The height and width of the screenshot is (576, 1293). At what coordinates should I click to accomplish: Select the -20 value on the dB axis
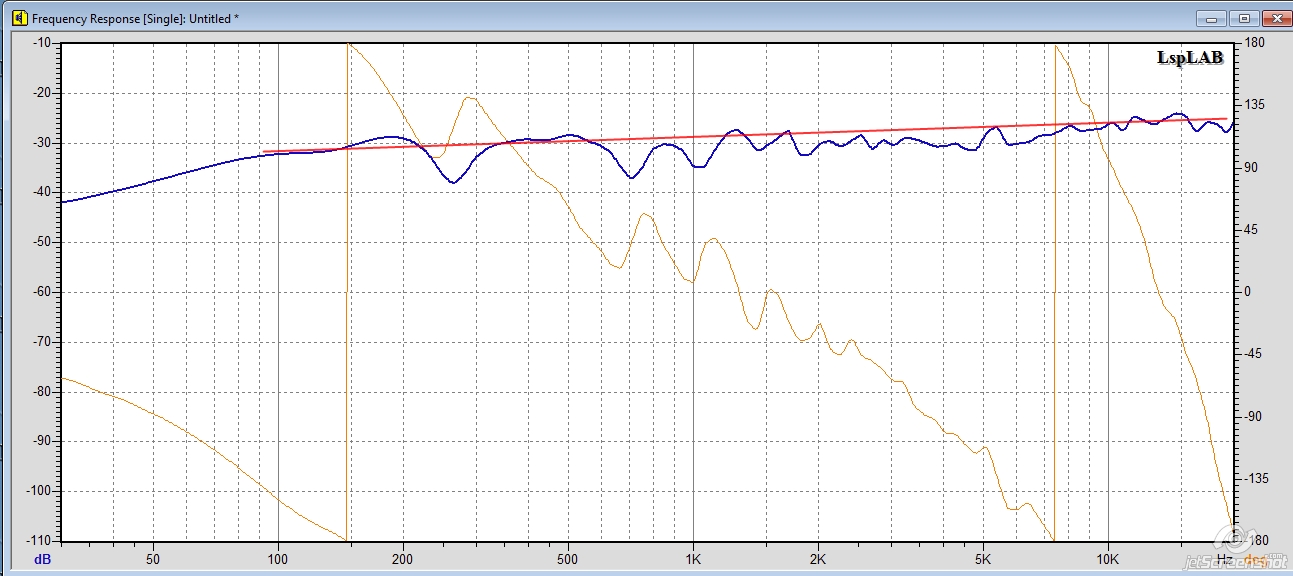(x=41, y=93)
